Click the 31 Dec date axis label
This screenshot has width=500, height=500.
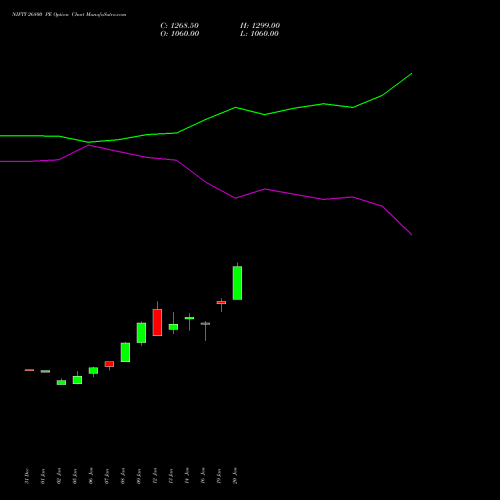coord(27,476)
